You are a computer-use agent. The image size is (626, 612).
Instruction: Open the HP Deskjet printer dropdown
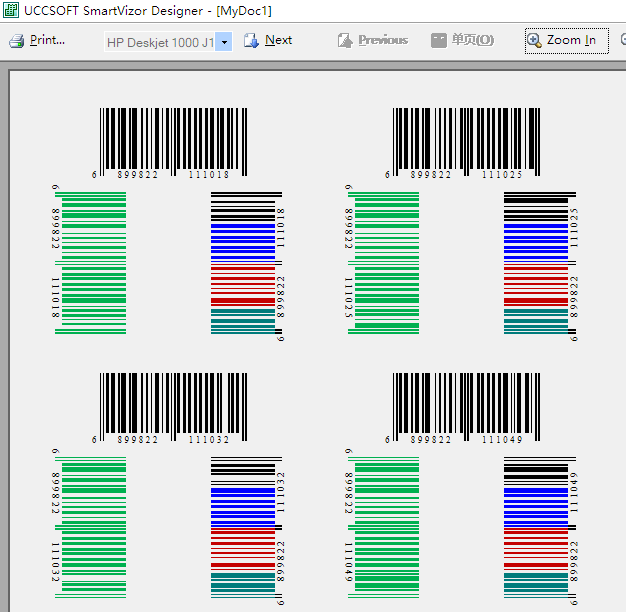[x=224, y=42]
